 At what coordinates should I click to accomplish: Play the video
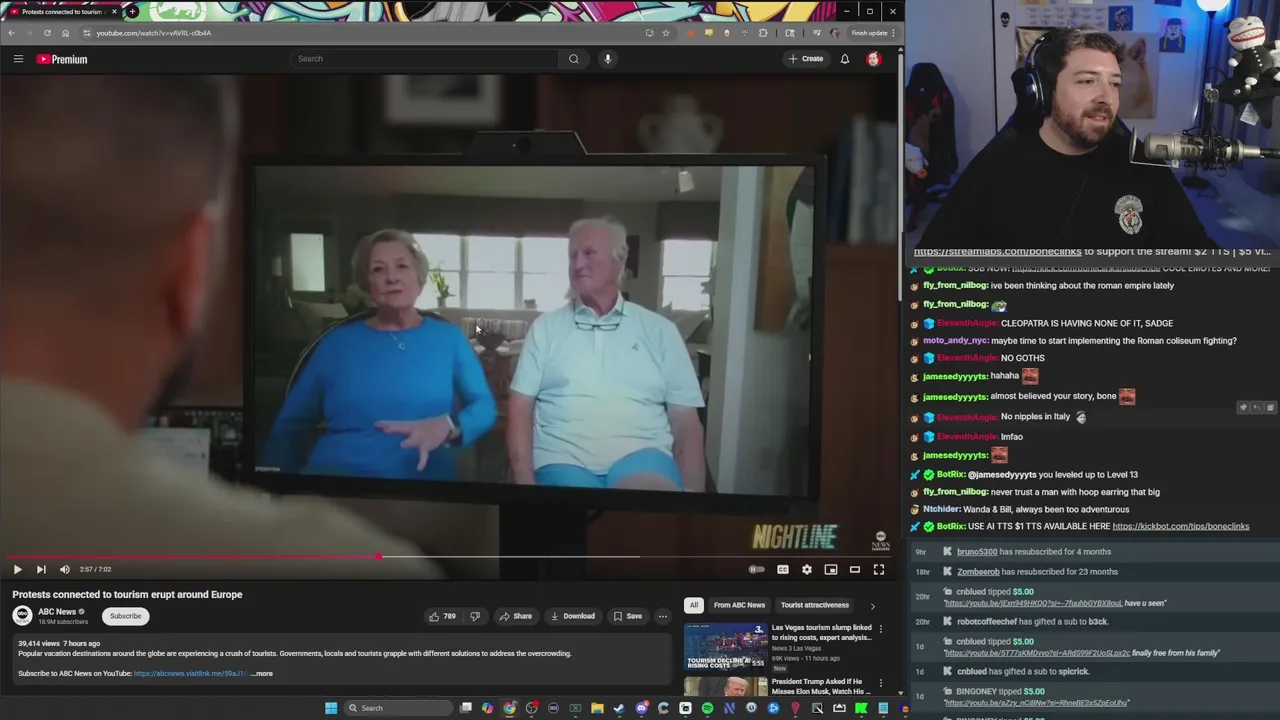tap(17, 569)
